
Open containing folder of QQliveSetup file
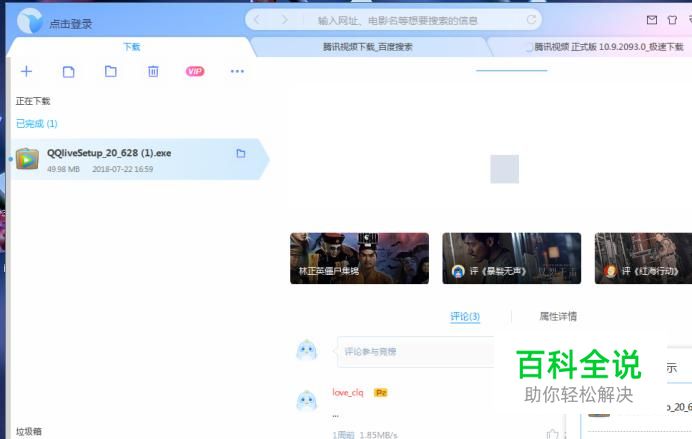click(241, 153)
